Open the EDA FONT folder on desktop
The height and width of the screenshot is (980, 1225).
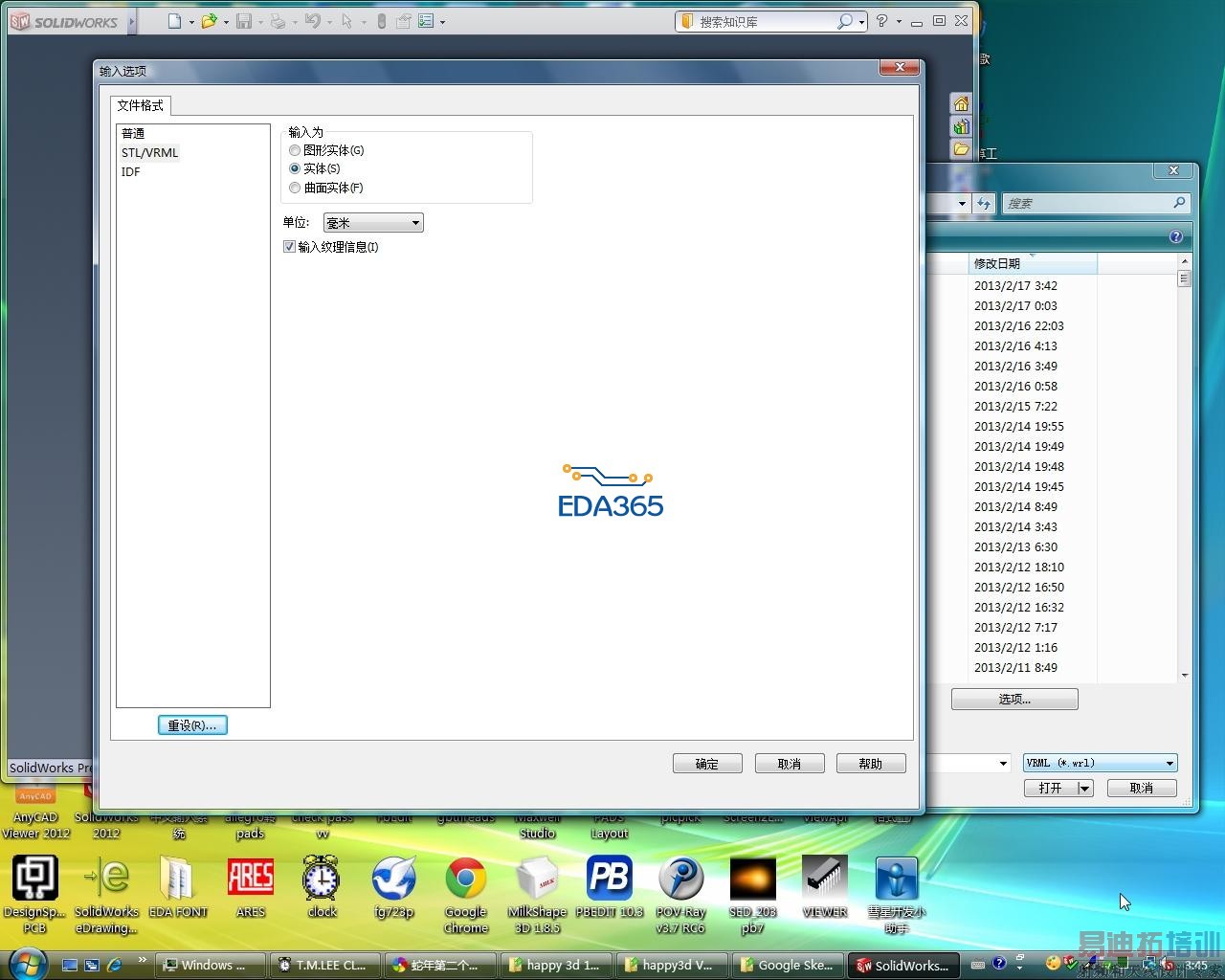[178, 886]
